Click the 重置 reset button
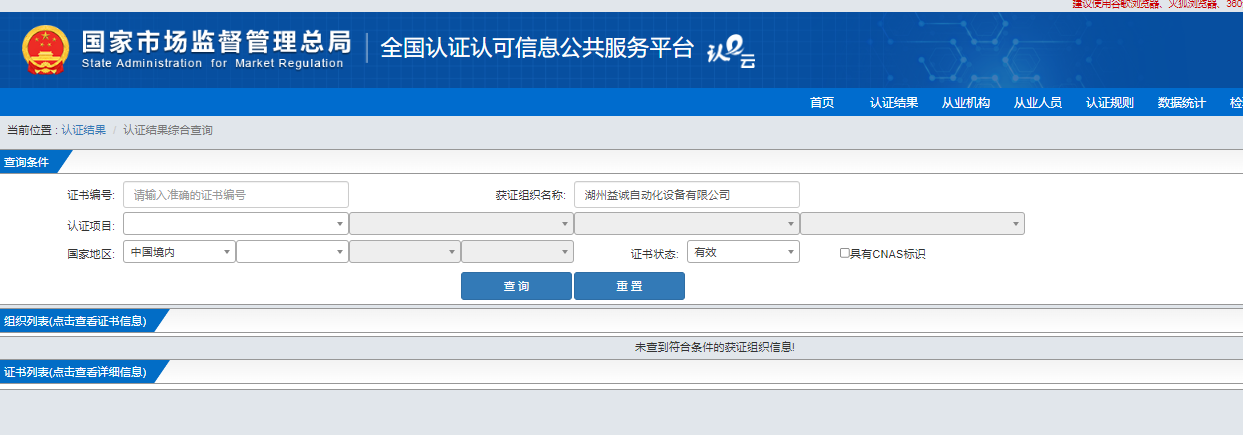 (x=629, y=286)
